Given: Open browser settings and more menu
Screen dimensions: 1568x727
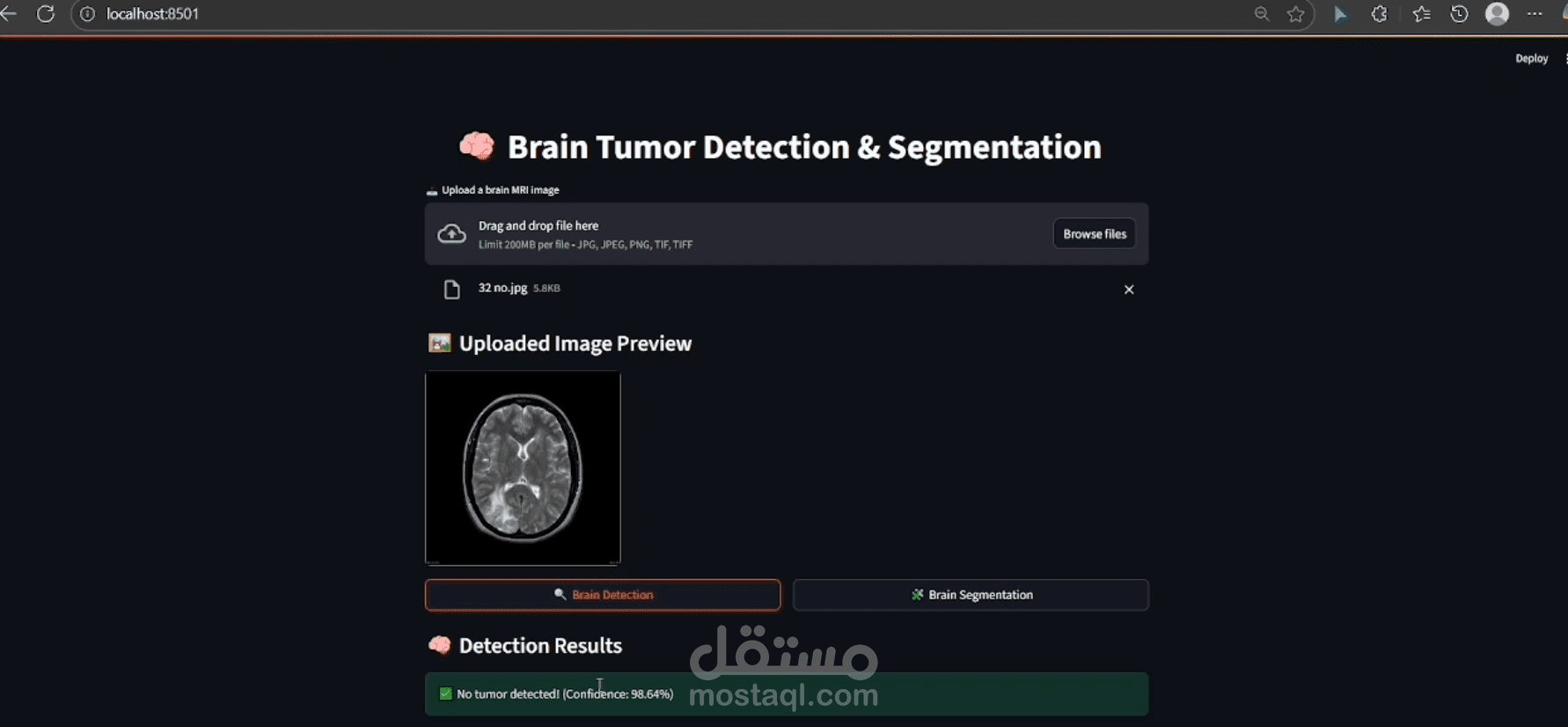Looking at the screenshot, I should coord(1535,14).
